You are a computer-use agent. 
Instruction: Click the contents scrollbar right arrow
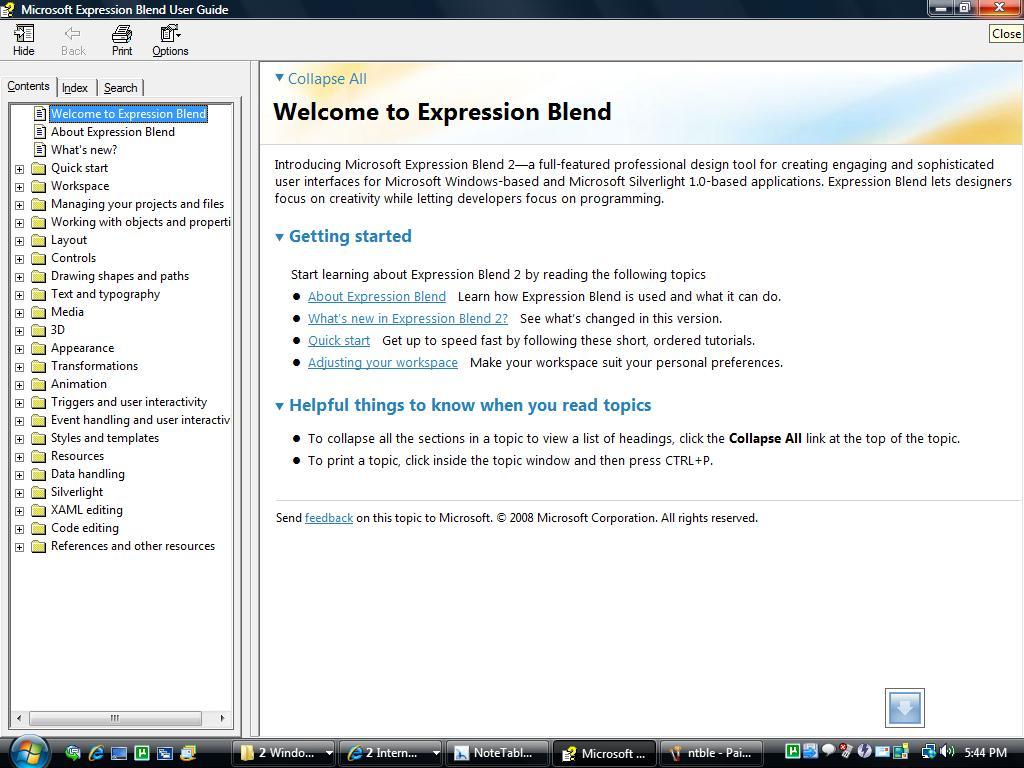point(222,718)
